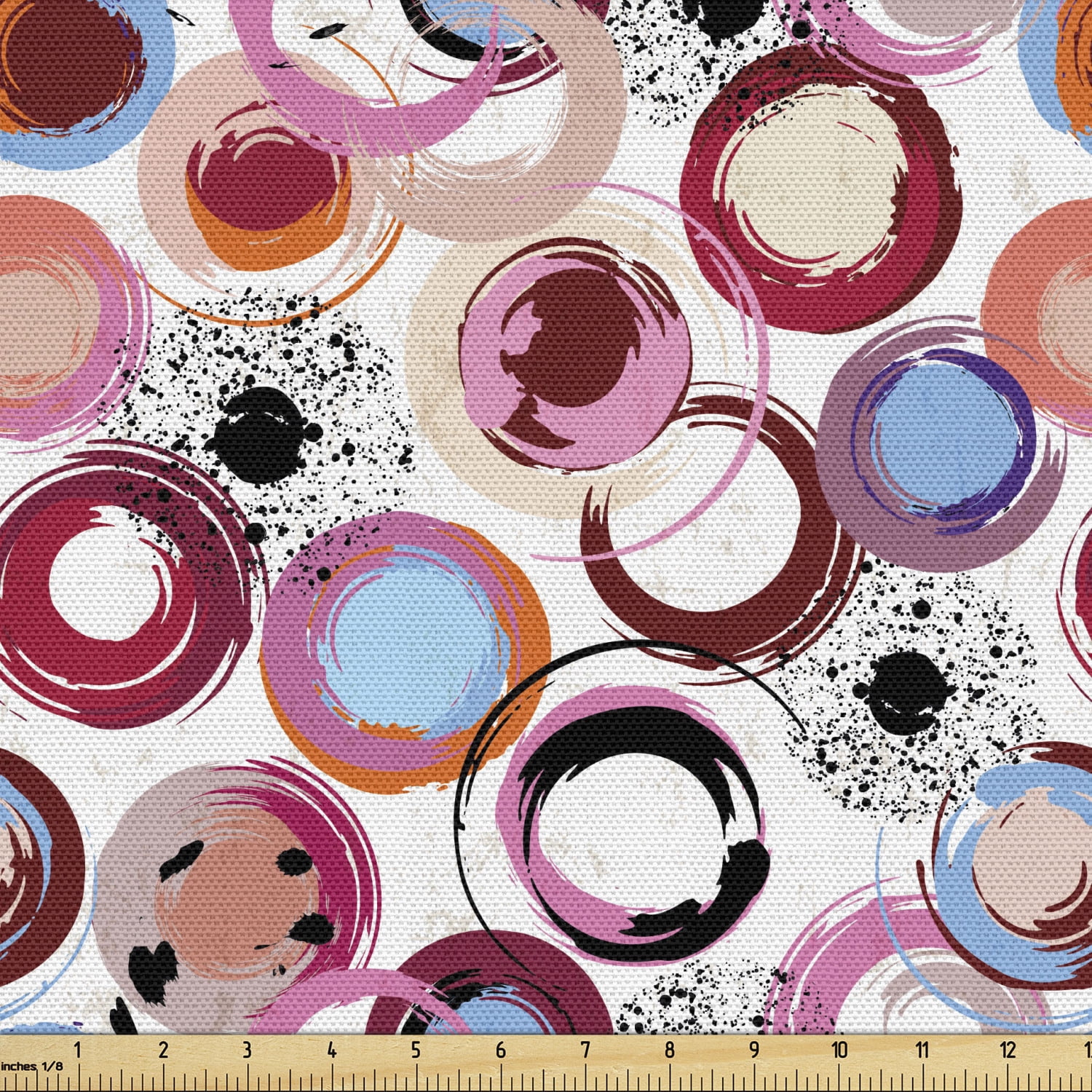This screenshot has height=1092, width=1092.
Task: Click the number 12 on the ruler
Action: tap(1008, 1050)
